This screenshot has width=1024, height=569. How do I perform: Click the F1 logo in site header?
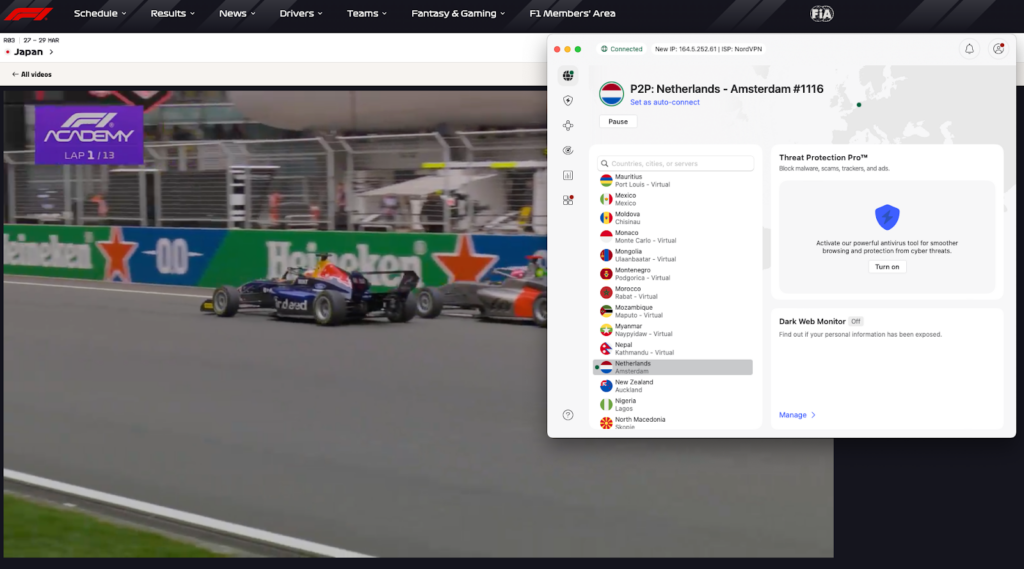tap(28, 13)
